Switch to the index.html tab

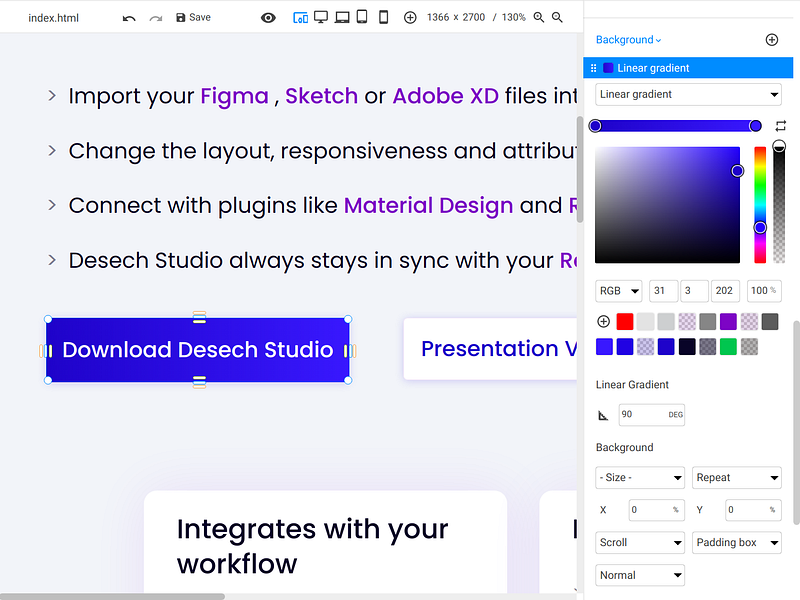[53, 17]
